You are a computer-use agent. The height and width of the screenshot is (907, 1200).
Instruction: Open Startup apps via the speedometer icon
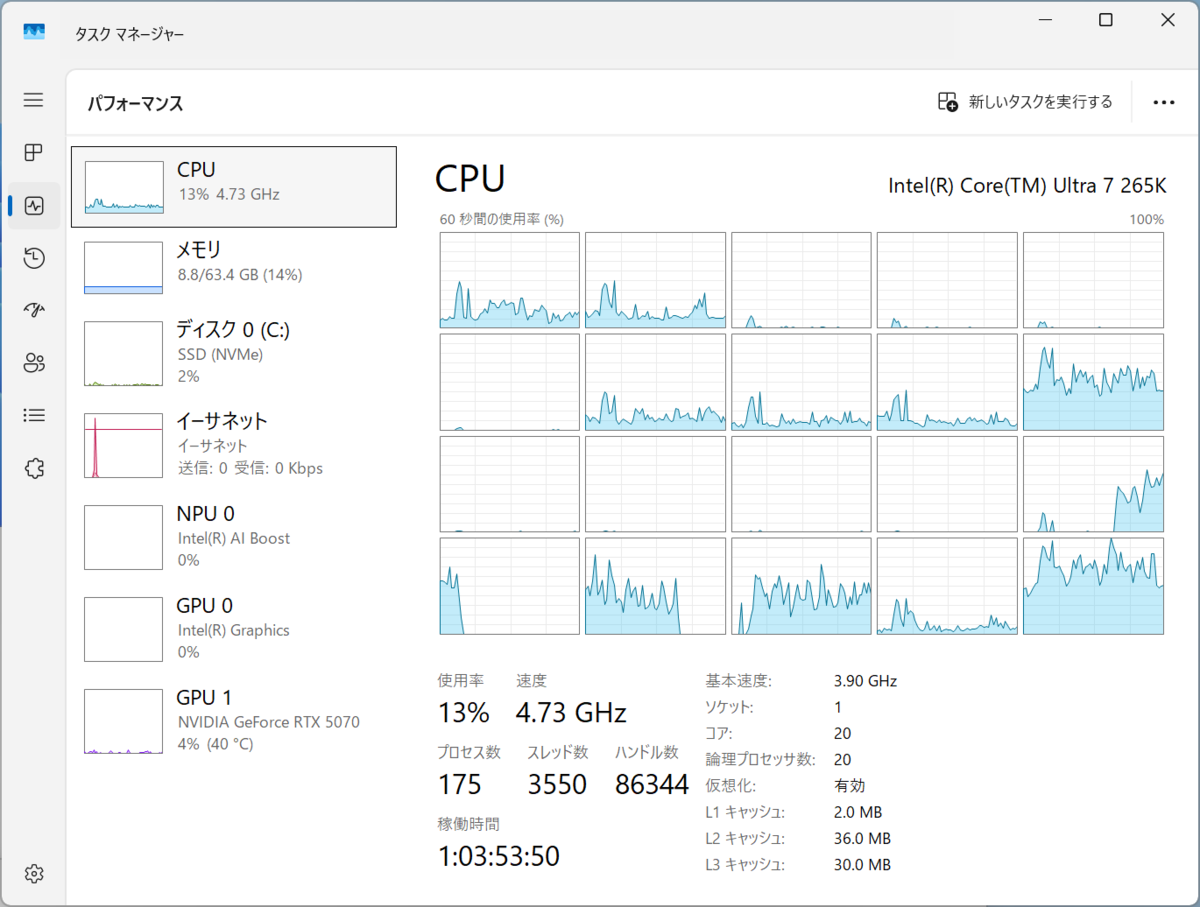(33, 310)
